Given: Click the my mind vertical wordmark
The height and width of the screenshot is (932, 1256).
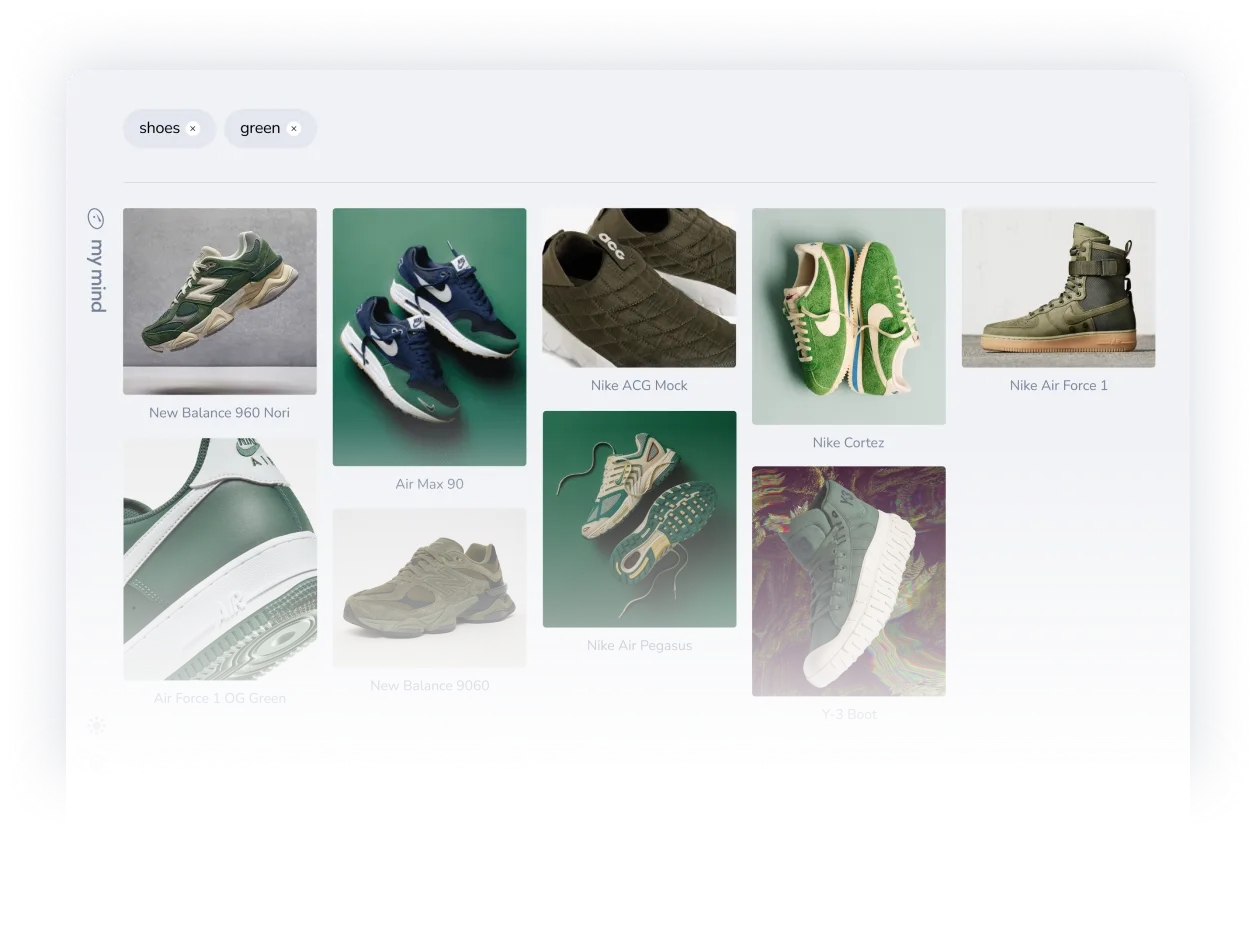Looking at the screenshot, I should 97,276.
